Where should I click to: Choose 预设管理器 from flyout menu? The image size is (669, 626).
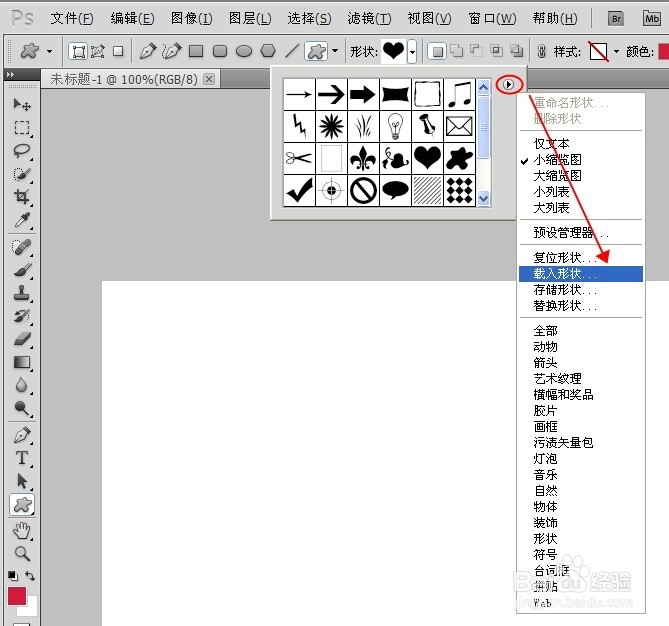(581, 233)
